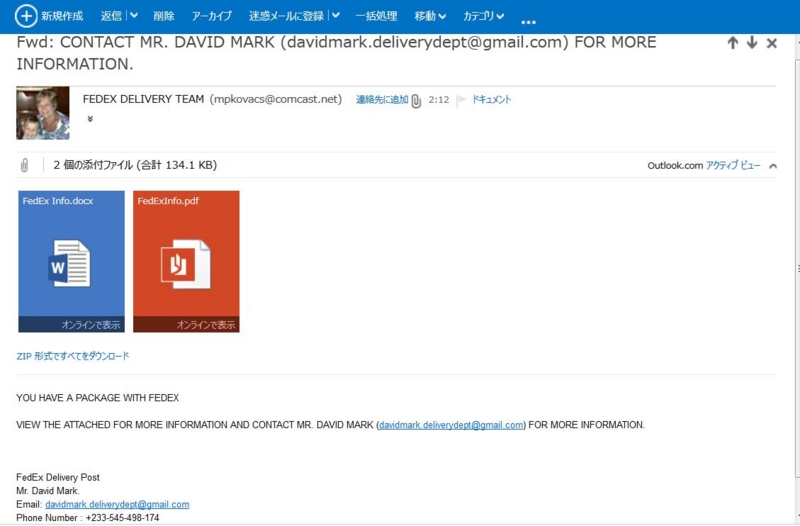Image resolution: width=800 pixels, height=526 pixels.
Task: Archive the email via アーカイブ
Action: click(x=212, y=16)
